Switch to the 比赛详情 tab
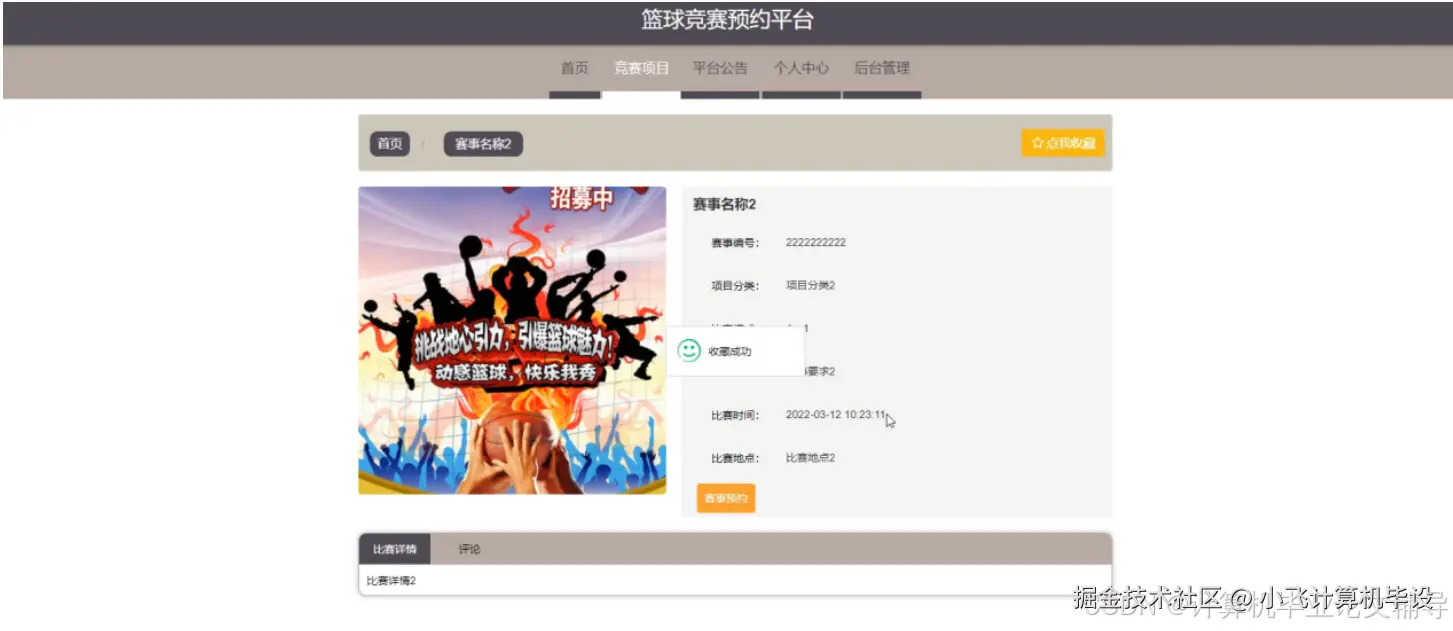The width and height of the screenshot is (1453, 631). click(x=394, y=549)
